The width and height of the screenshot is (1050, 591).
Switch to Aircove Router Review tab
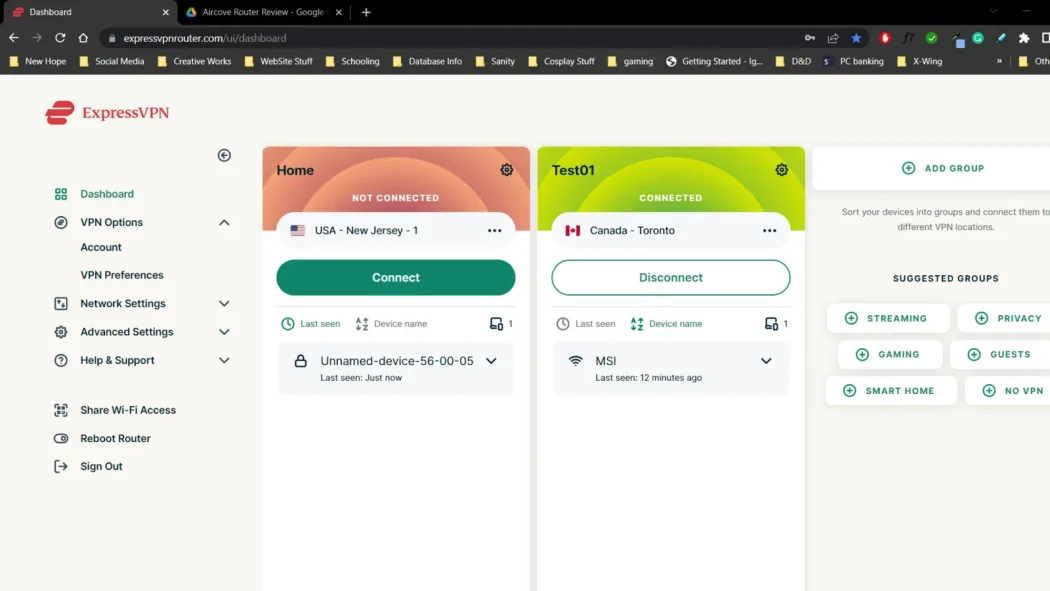[x=263, y=12]
